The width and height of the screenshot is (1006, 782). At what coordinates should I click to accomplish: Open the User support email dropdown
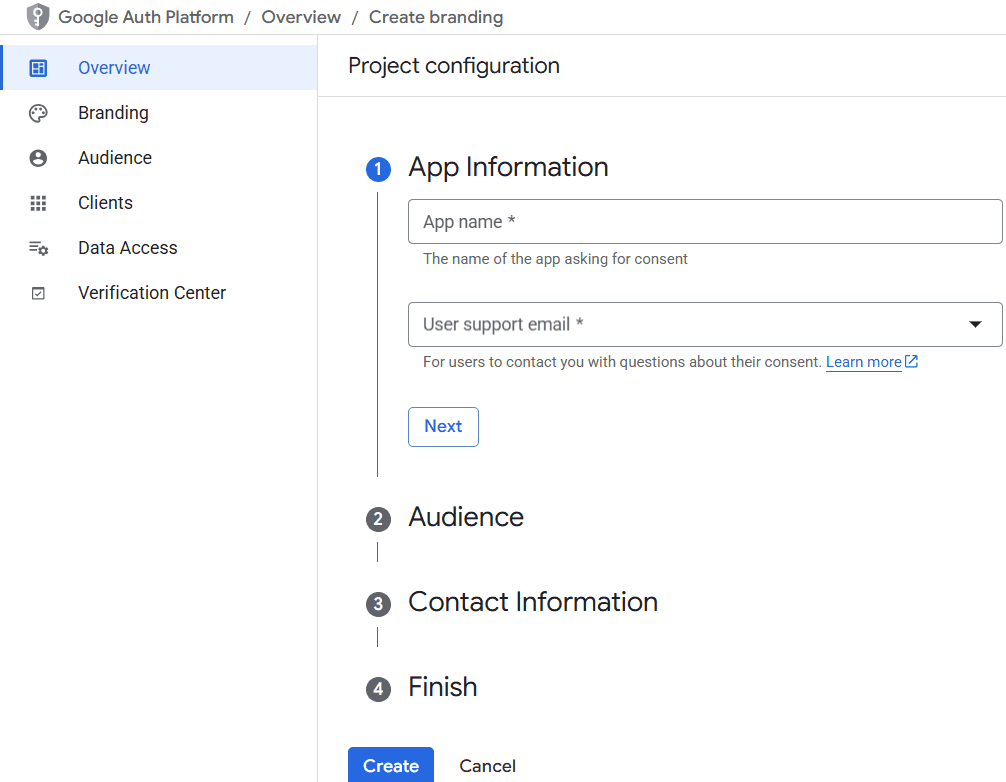coord(973,324)
